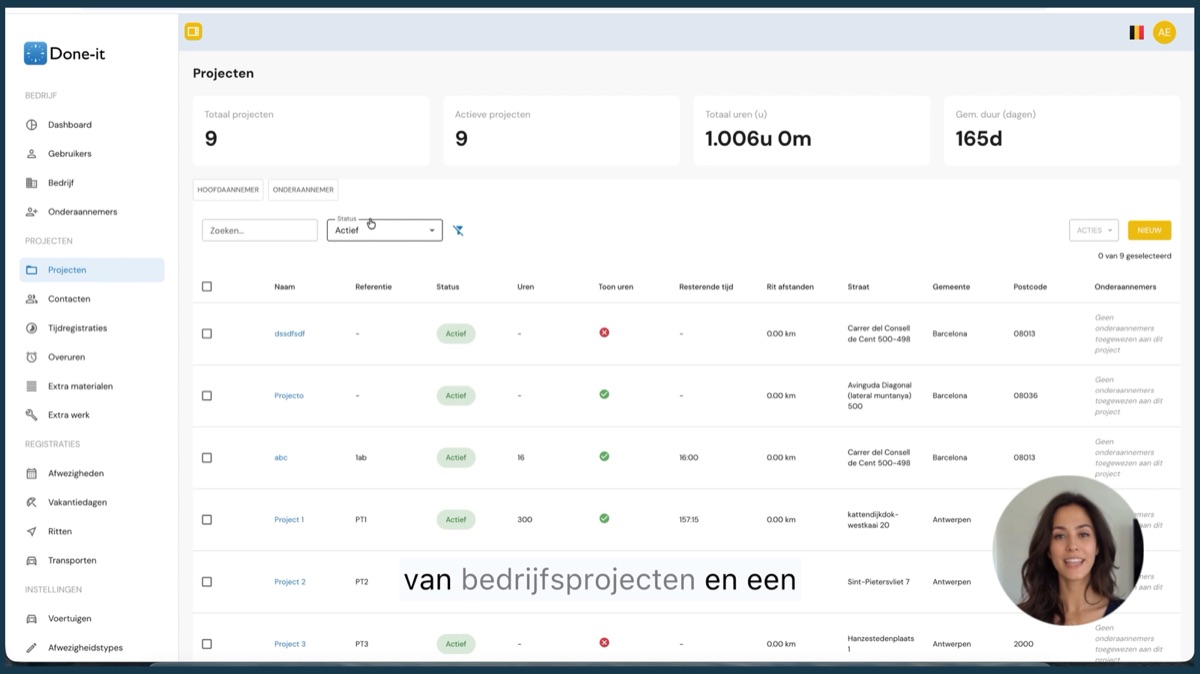Tick checkbox for abc row
1200x674 pixels.
(x=207, y=458)
